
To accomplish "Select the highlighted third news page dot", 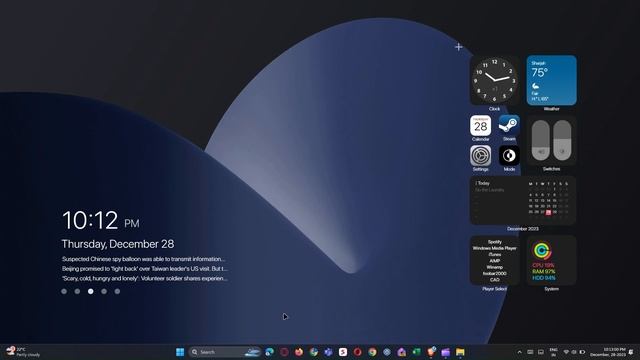I will [91, 291].
